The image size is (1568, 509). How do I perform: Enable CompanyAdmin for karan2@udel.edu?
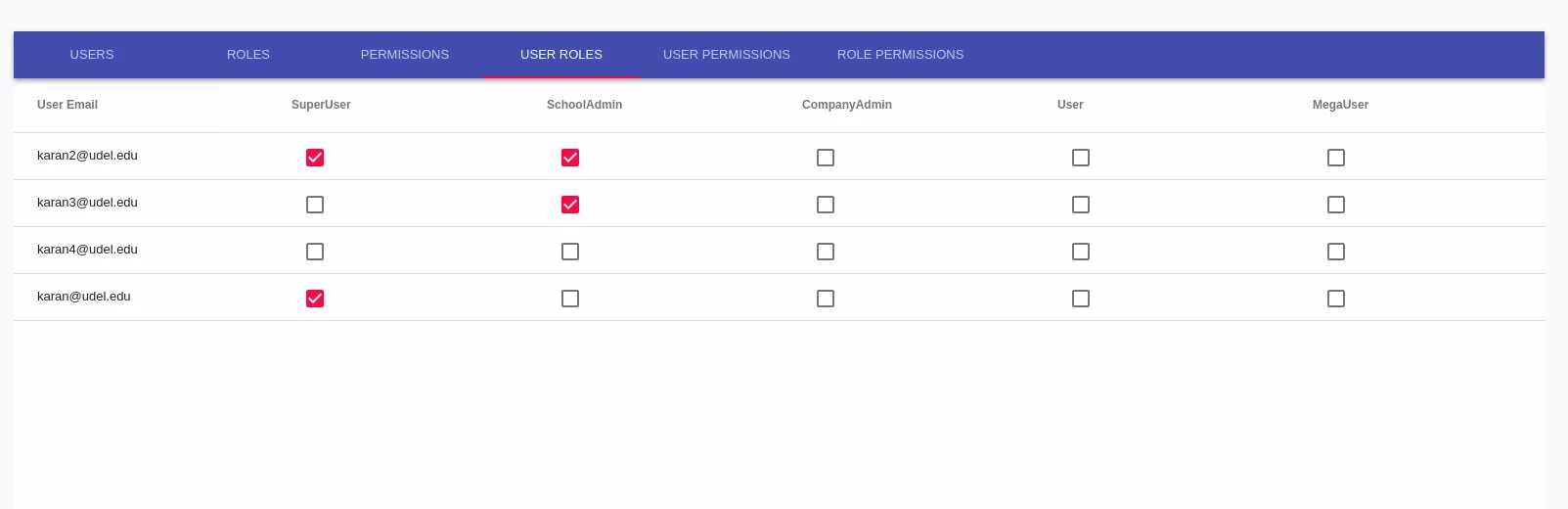coord(826,158)
